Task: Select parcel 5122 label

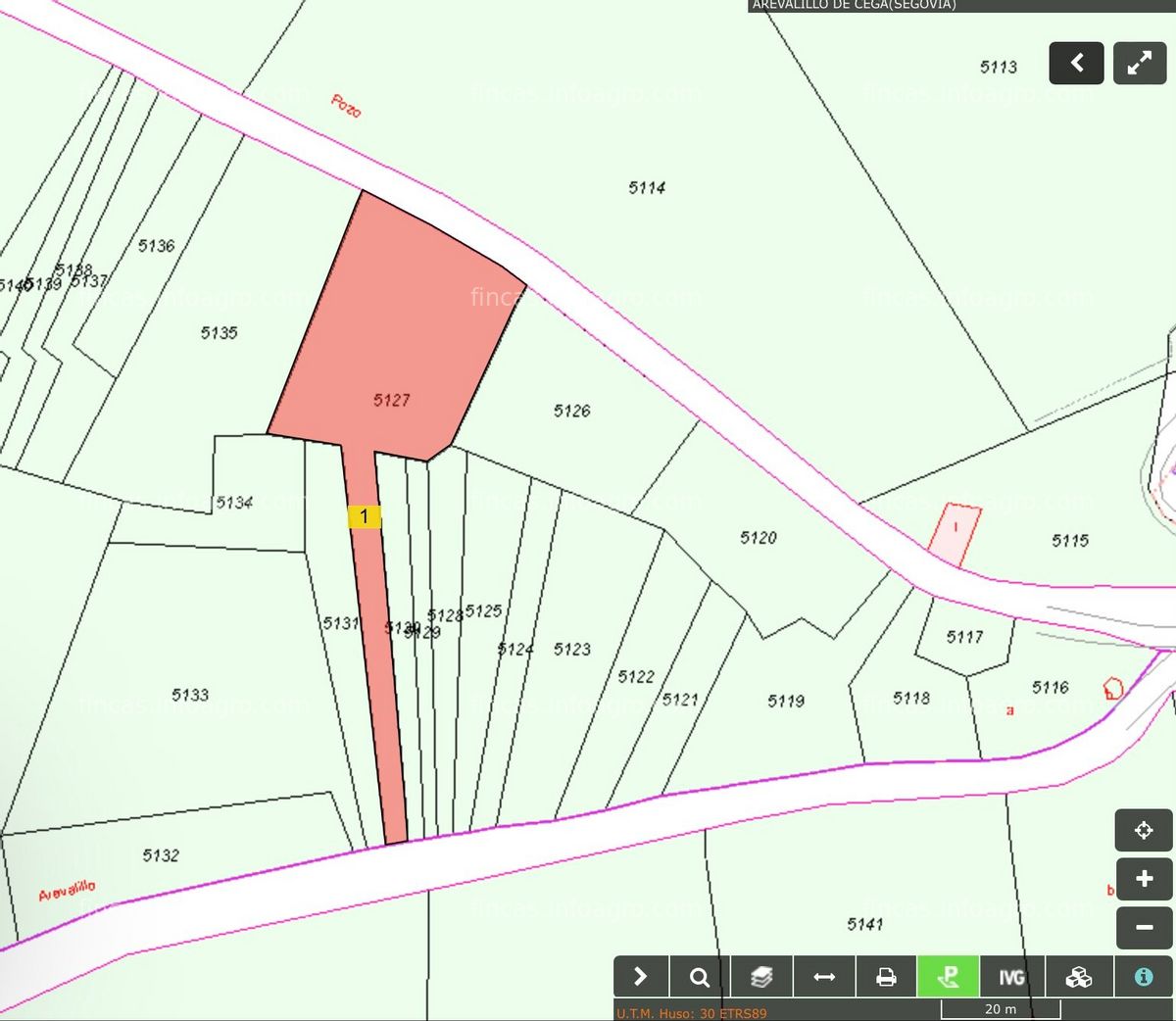Action: [x=636, y=677]
